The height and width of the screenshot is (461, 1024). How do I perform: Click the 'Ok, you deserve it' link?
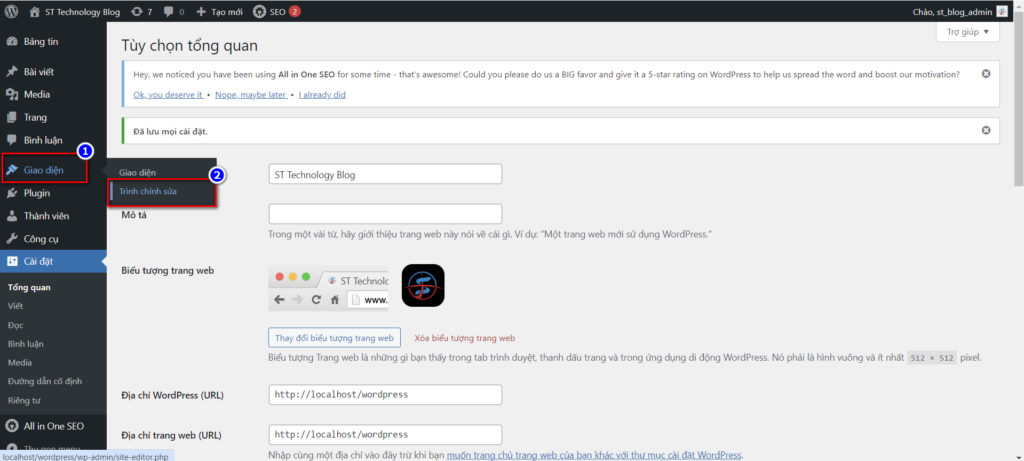(x=168, y=95)
